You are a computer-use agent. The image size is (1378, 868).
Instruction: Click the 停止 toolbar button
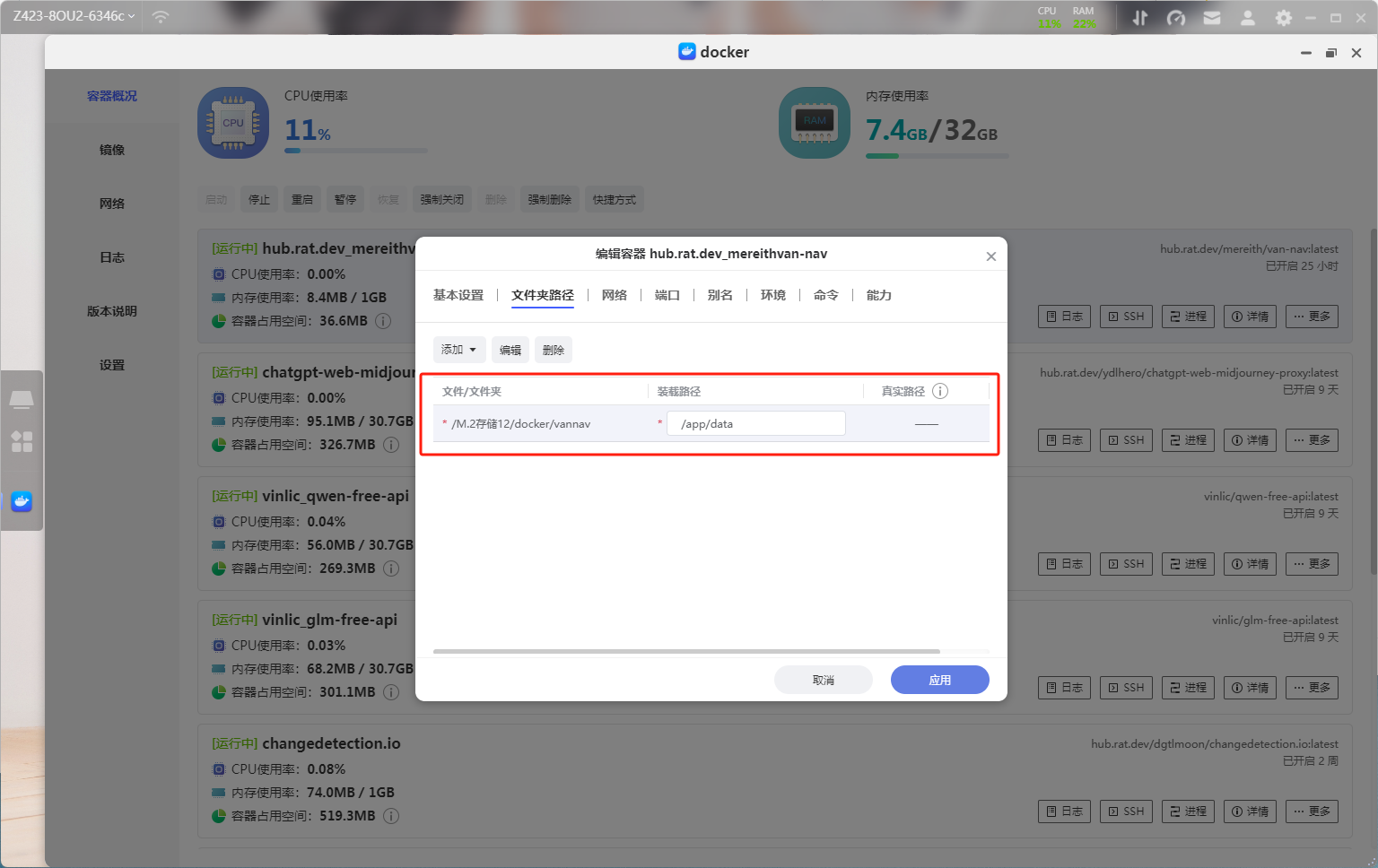point(259,199)
